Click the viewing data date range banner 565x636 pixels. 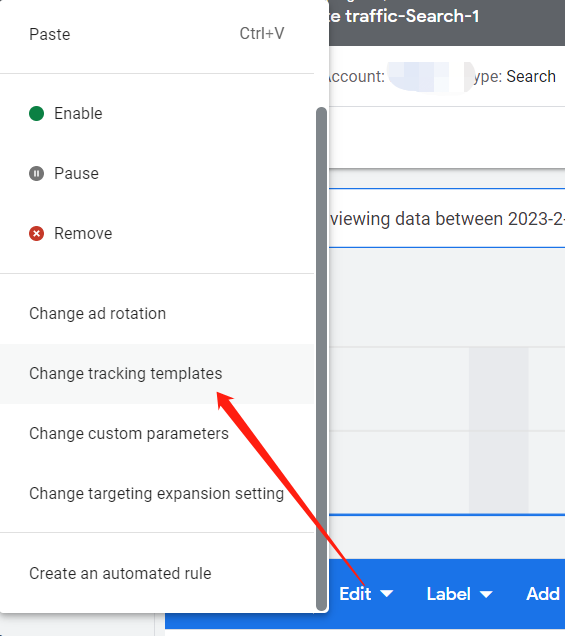click(447, 218)
